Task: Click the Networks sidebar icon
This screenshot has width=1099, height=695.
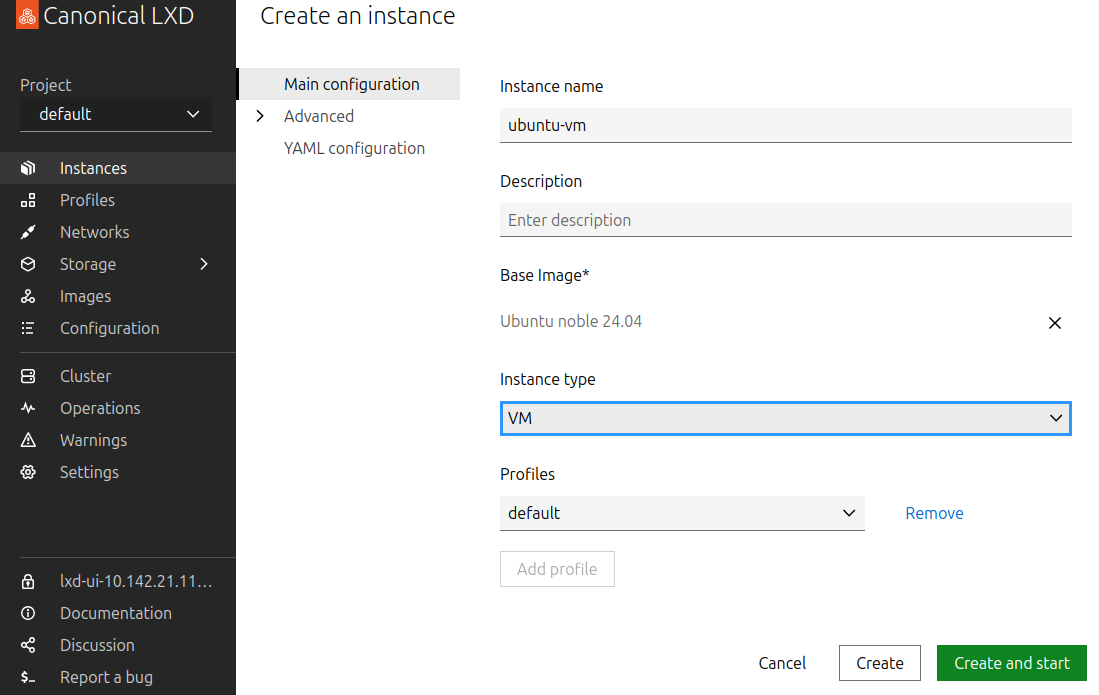Action: pyautogui.click(x=28, y=232)
